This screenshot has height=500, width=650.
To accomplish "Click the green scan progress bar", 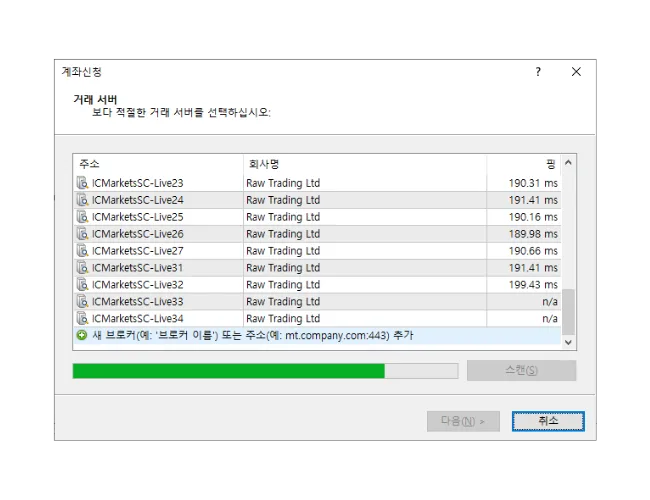I will point(265,371).
